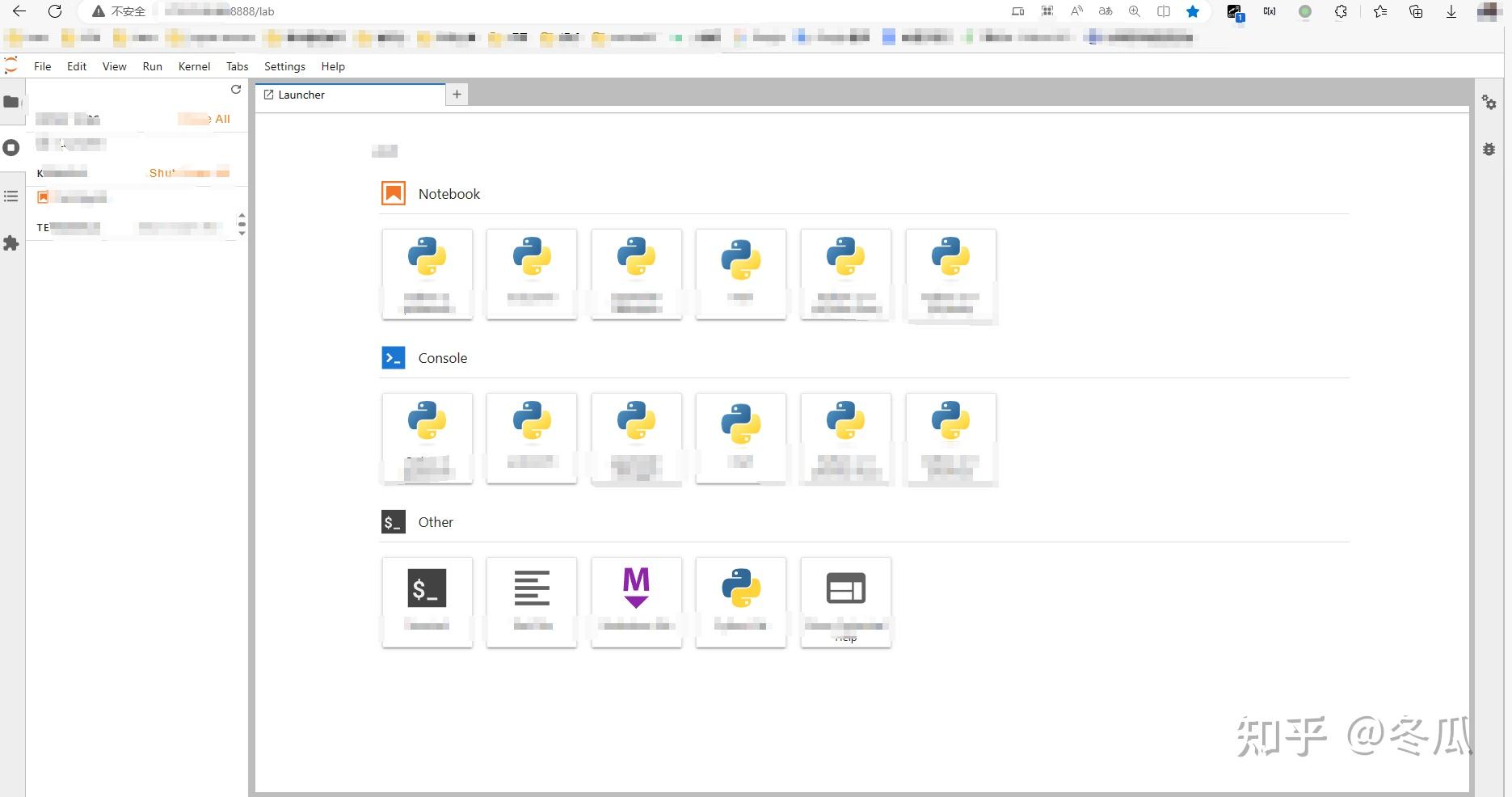Refresh the running sessions list

pos(236,90)
